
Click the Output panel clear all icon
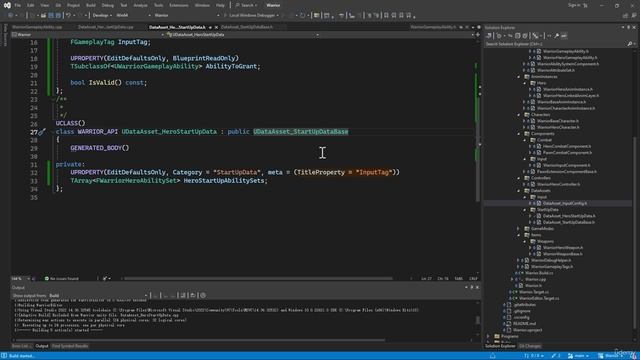(x=183, y=296)
